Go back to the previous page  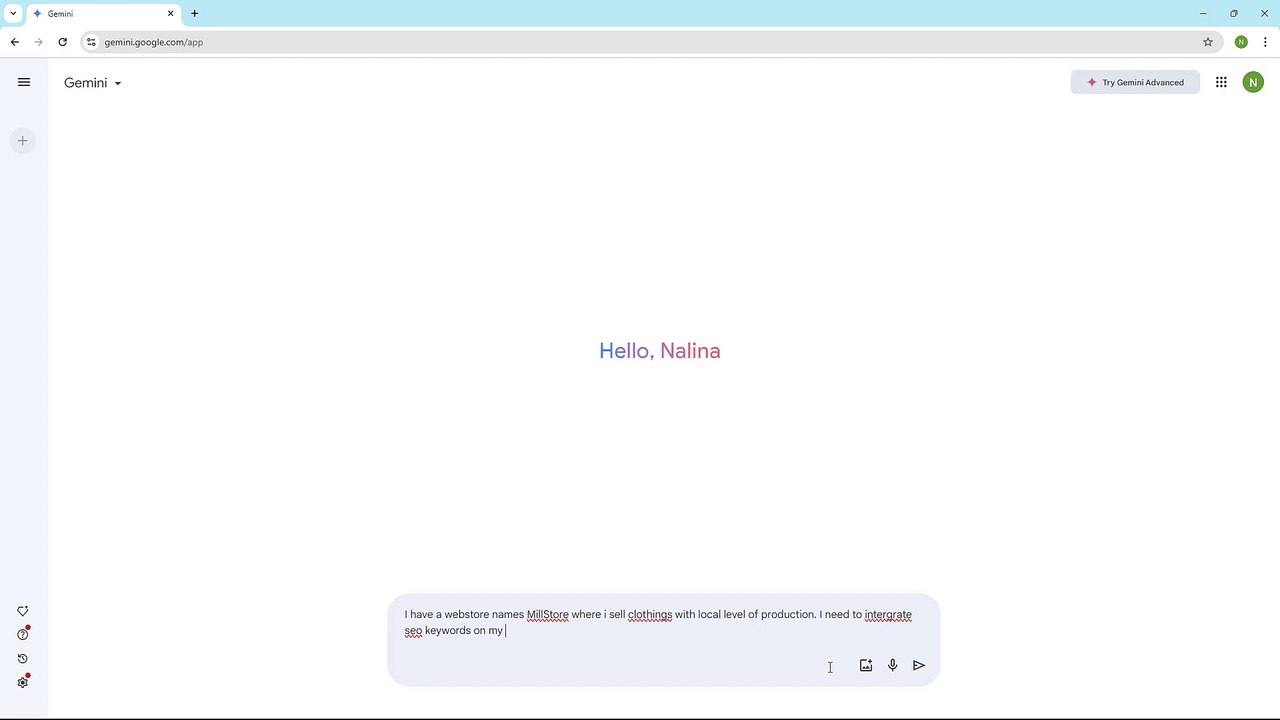pyautogui.click(x=15, y=42)
